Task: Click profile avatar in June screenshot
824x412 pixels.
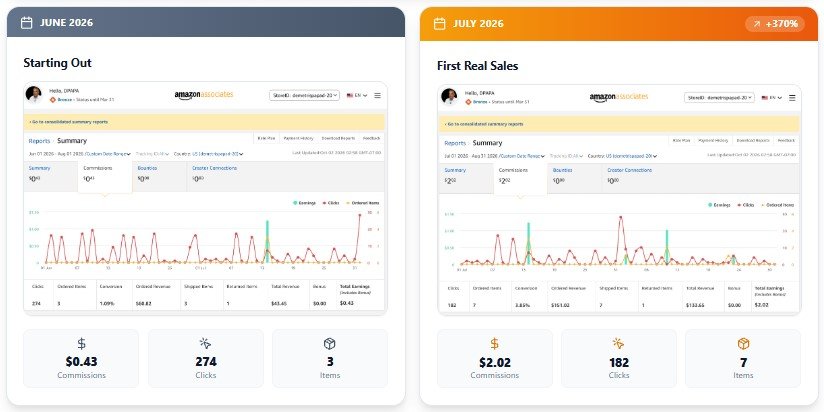Action: pyautogui.click(x=34, y=95)
